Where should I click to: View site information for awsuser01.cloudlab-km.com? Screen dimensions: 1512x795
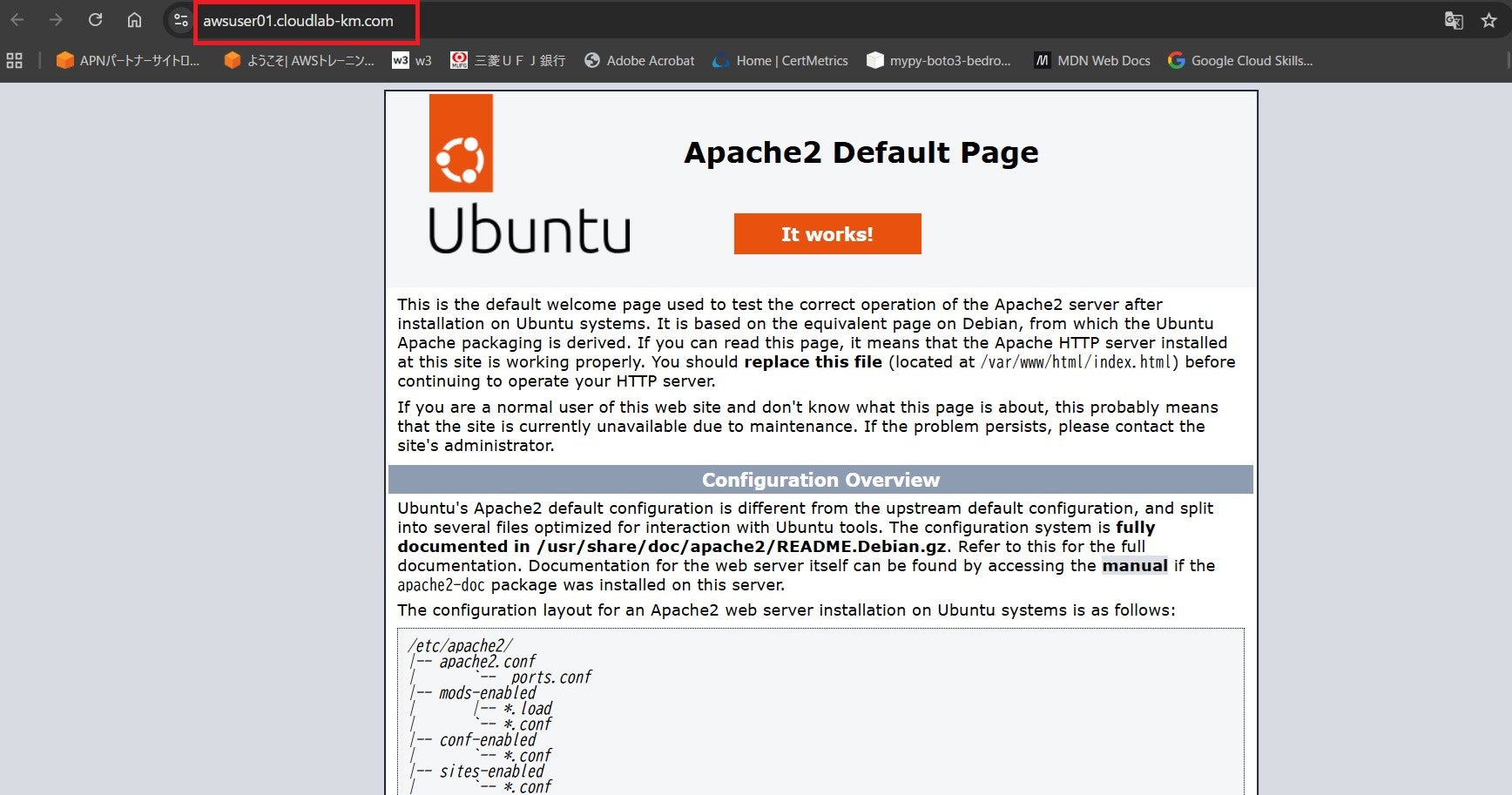tap(179, 19)
